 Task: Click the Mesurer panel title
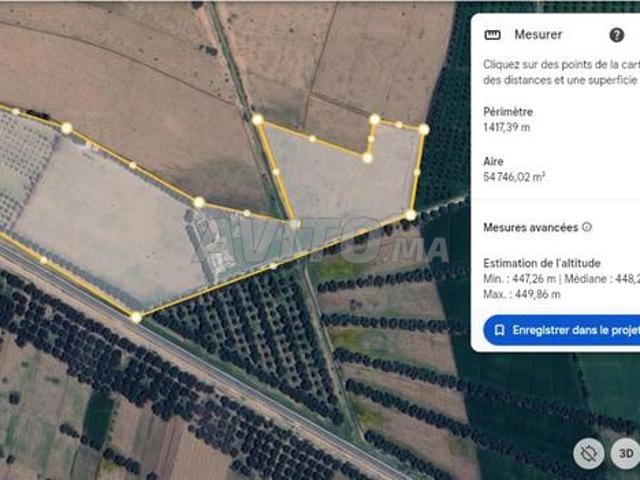[538, 35]
